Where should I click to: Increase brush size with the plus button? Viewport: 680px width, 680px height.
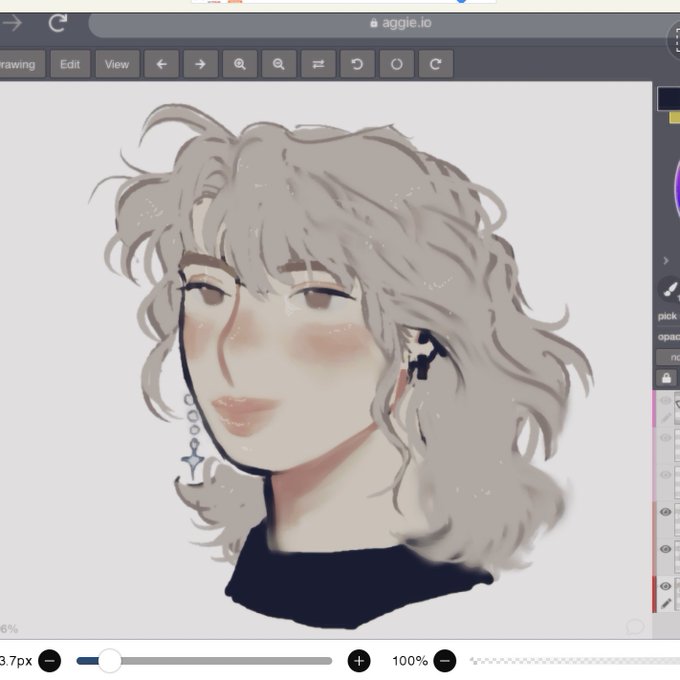tap(359, 661)
